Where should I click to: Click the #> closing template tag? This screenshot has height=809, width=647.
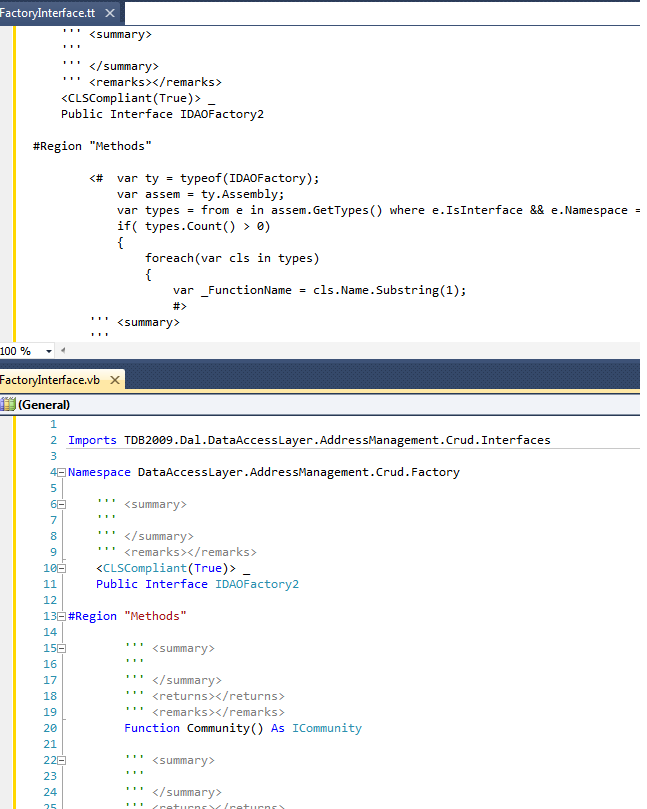[180, 306]
